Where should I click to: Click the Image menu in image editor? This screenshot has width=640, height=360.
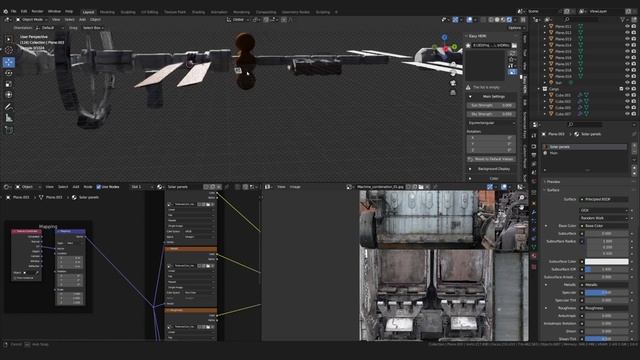295,187
